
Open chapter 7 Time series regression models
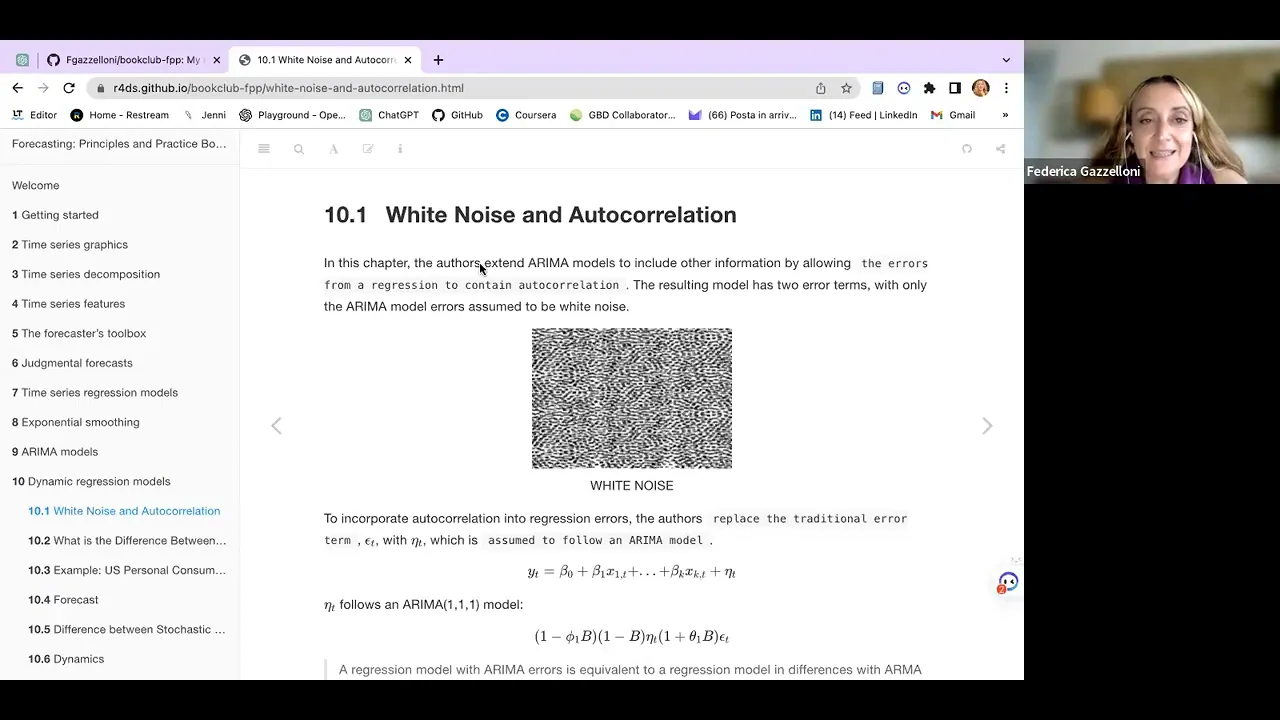click(x=95, y=392)
